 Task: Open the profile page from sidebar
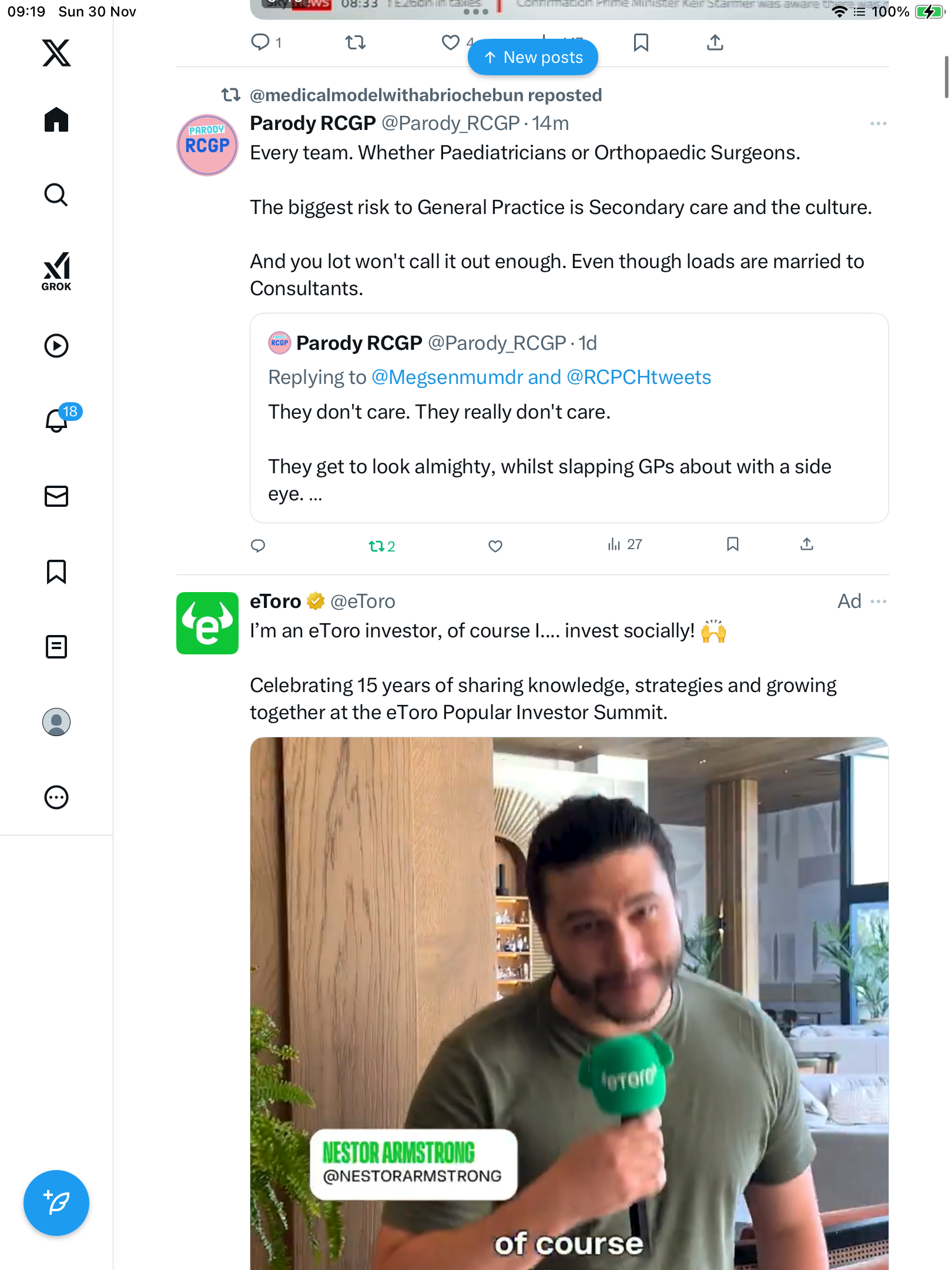click(x=56, y=722)
